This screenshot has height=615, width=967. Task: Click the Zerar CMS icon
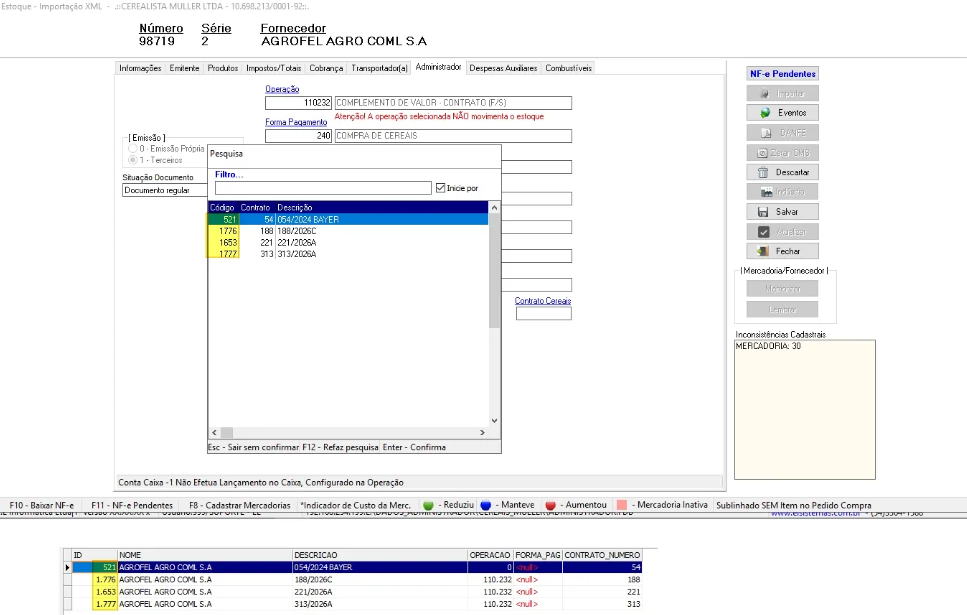tap(763, 153)
